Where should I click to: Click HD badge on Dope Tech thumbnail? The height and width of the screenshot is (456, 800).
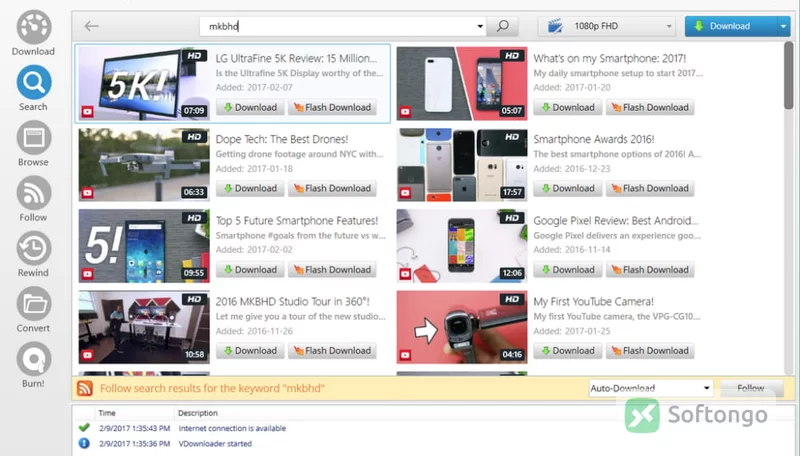tap(194, 137)
